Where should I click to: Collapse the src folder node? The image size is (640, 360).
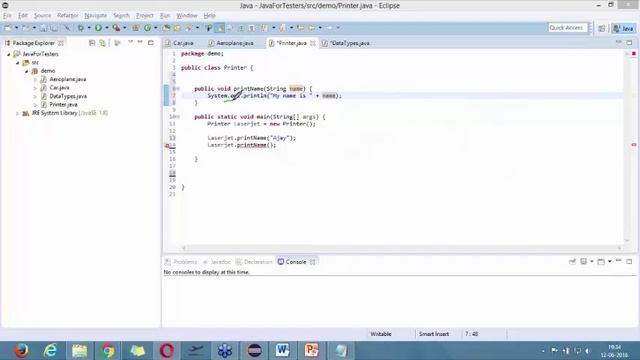[18, 62]
